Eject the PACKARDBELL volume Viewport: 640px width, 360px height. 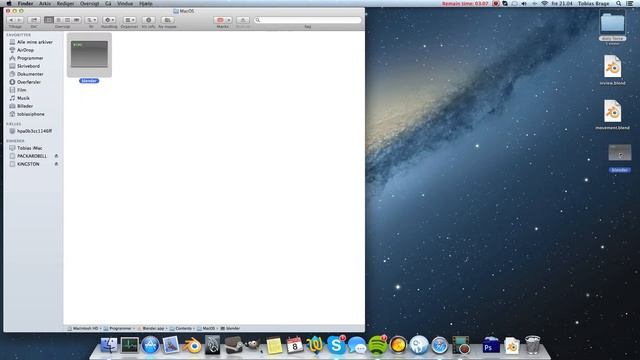pyautogui.click(x=56, y=156)
